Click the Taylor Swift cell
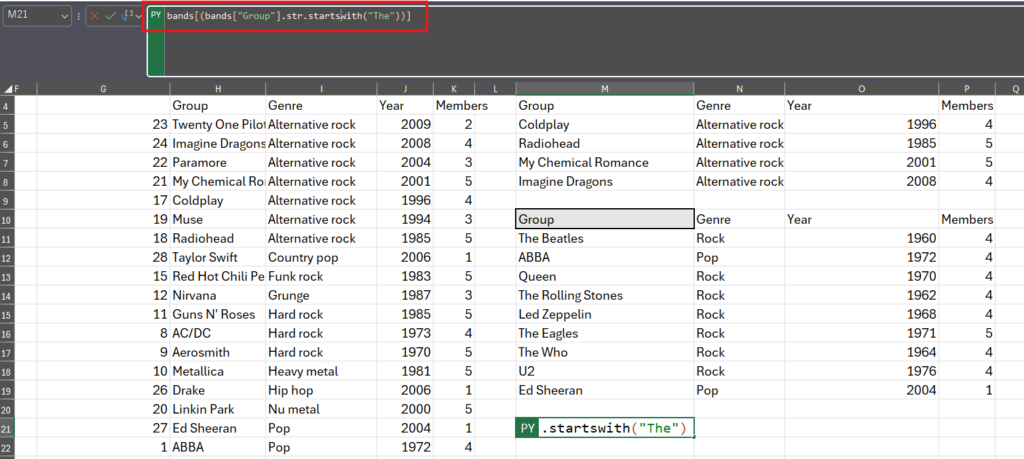Screen dimensions: 1024x459 click(x=217, y=257)
